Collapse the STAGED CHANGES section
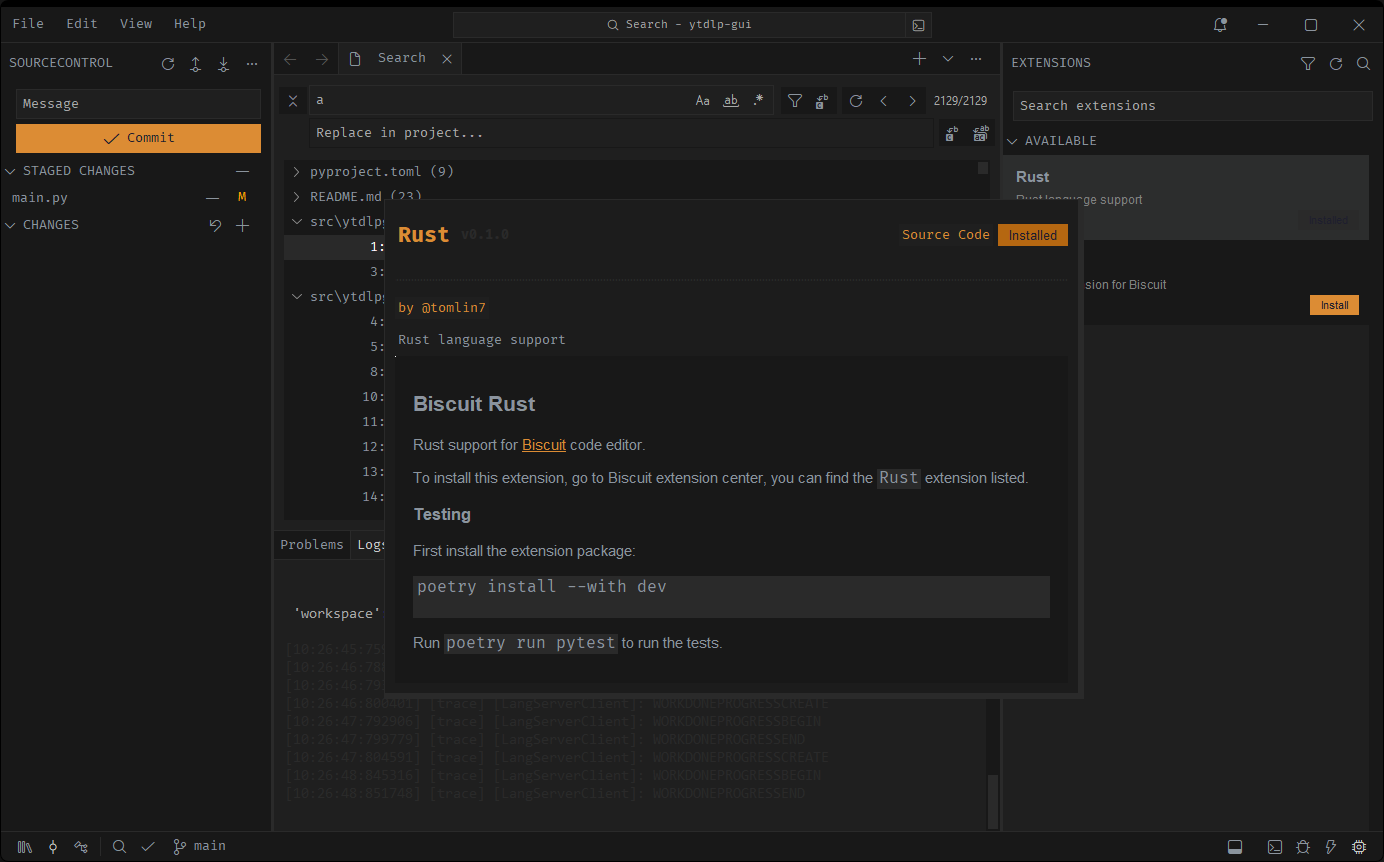Viewport: 1384px width, 862px height. (x=12, y=171)
